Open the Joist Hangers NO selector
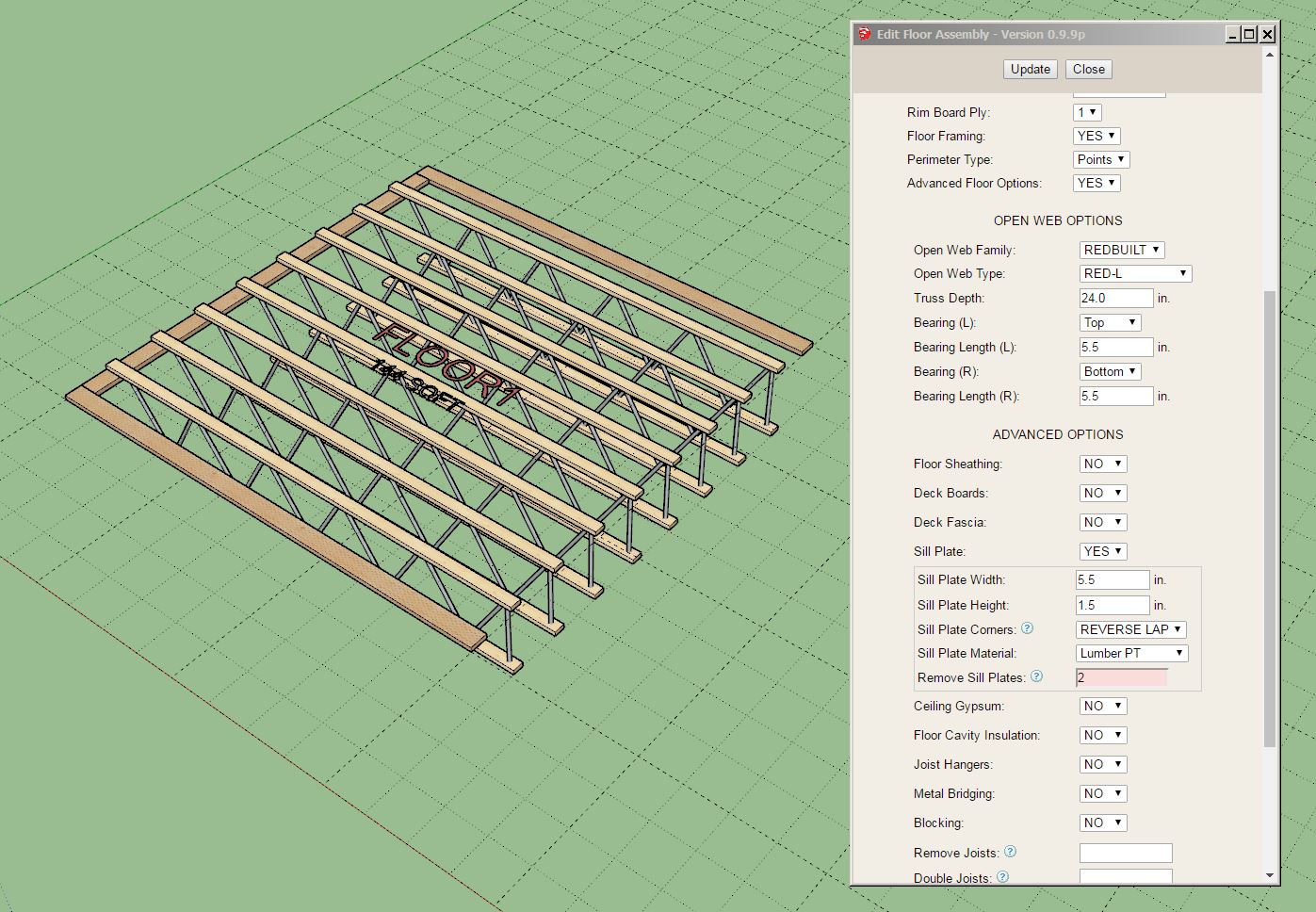Image resolution: width=1316 pixels, height=912 pixels. click(x=1102, y=764)
